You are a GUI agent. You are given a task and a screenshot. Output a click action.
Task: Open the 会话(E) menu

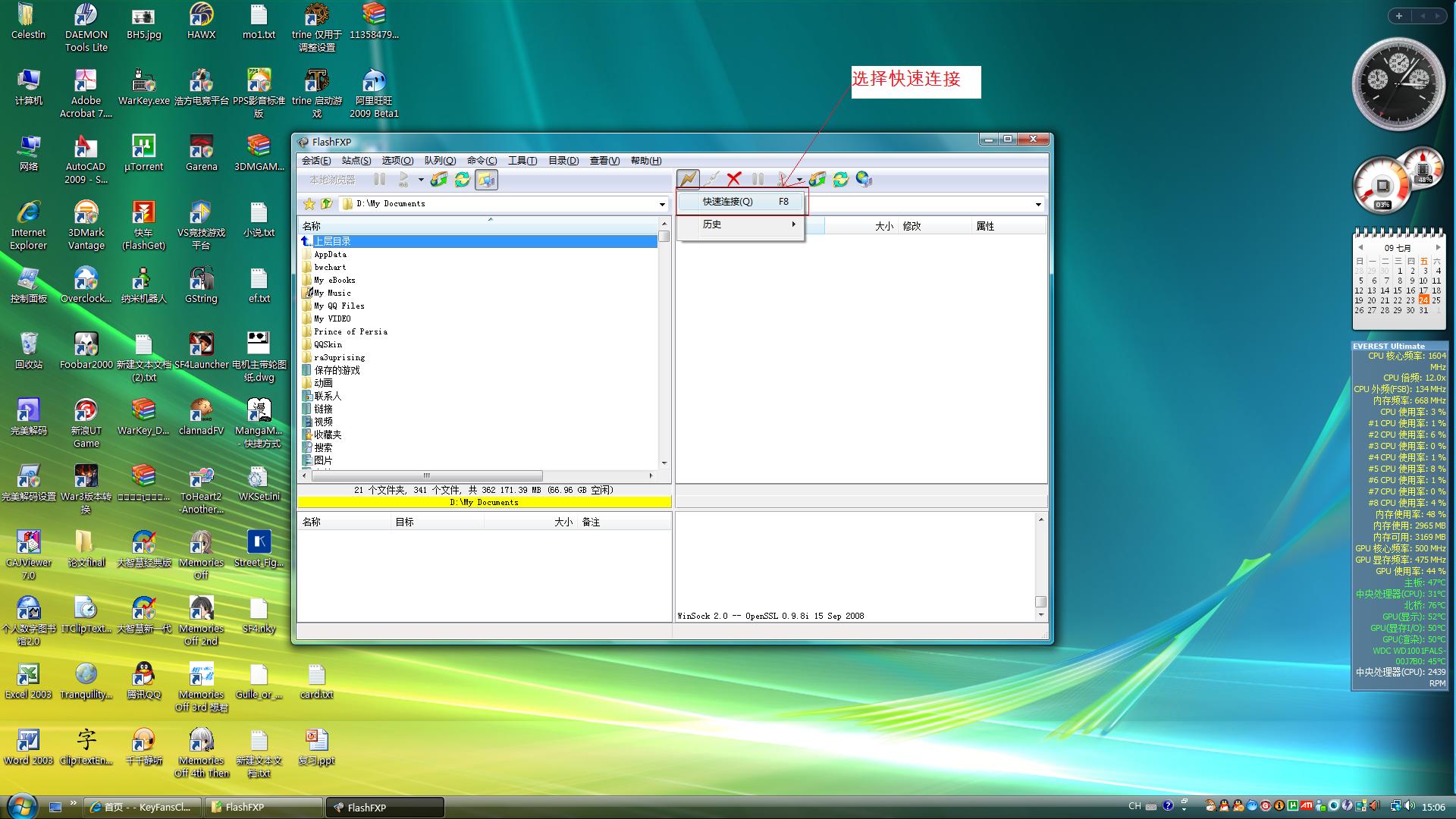[x=316, y=161]
